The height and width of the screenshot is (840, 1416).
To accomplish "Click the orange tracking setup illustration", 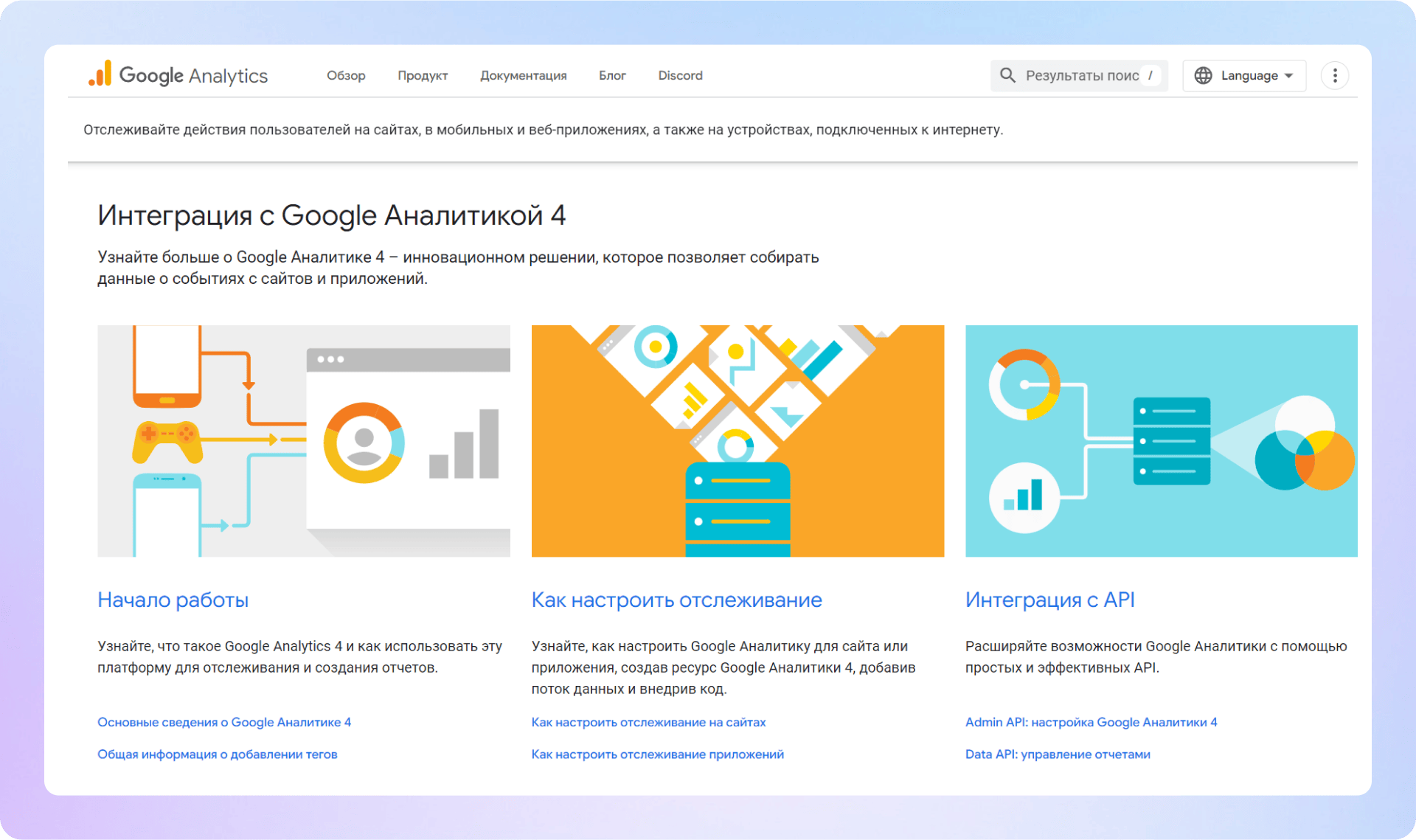I will (x=737, y=440).
